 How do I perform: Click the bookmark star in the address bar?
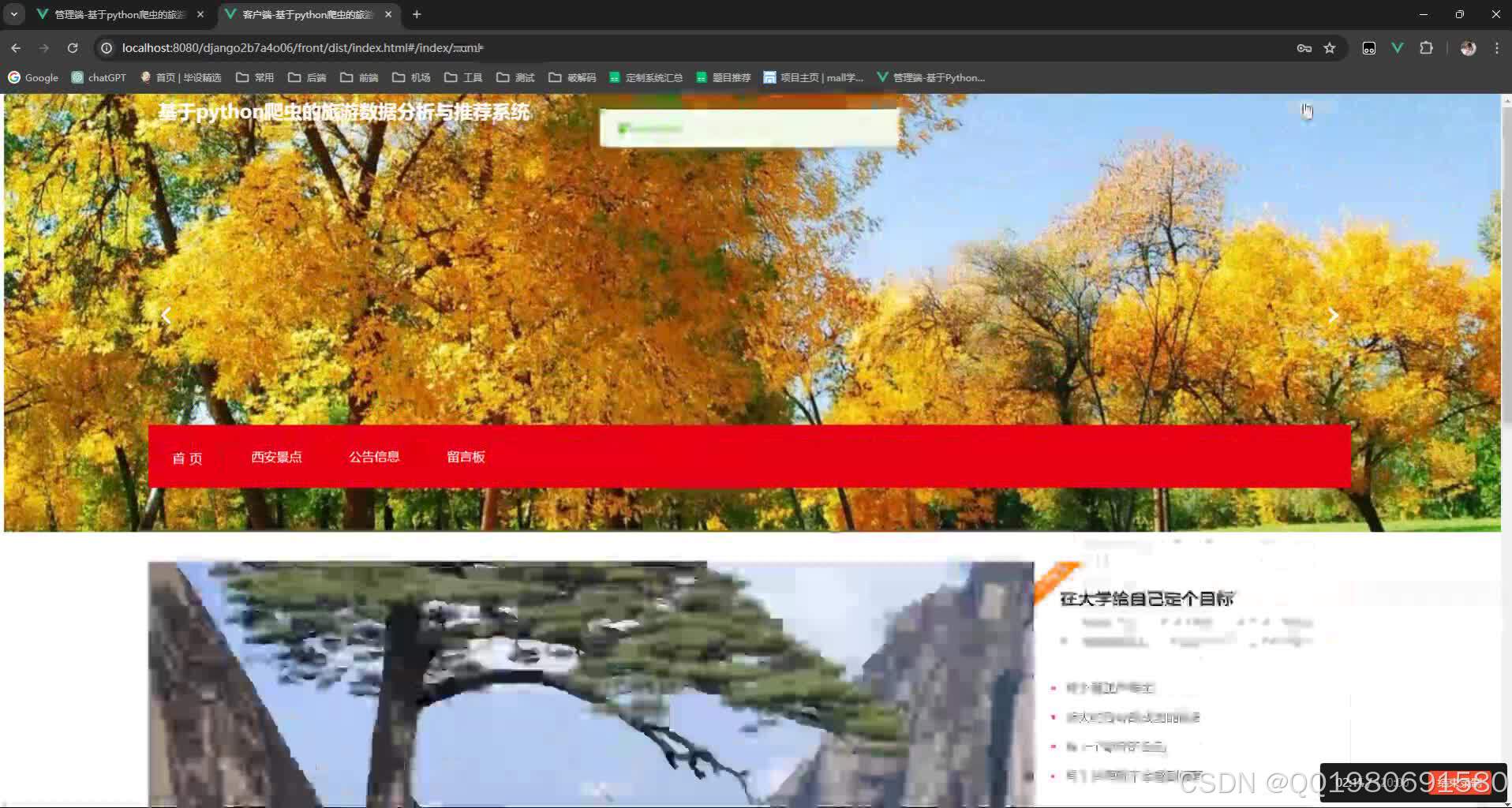coord(1330,47)
